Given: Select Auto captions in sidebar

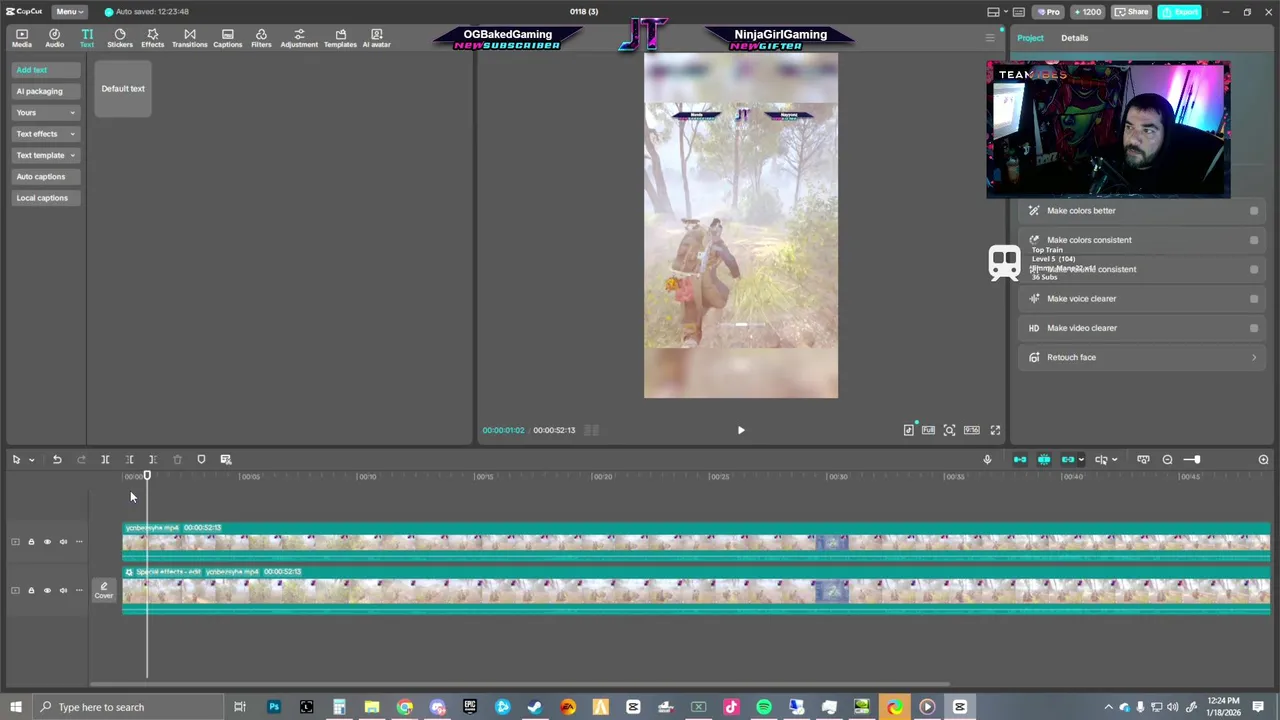Looking at the screenshot, I should [46, 176].
